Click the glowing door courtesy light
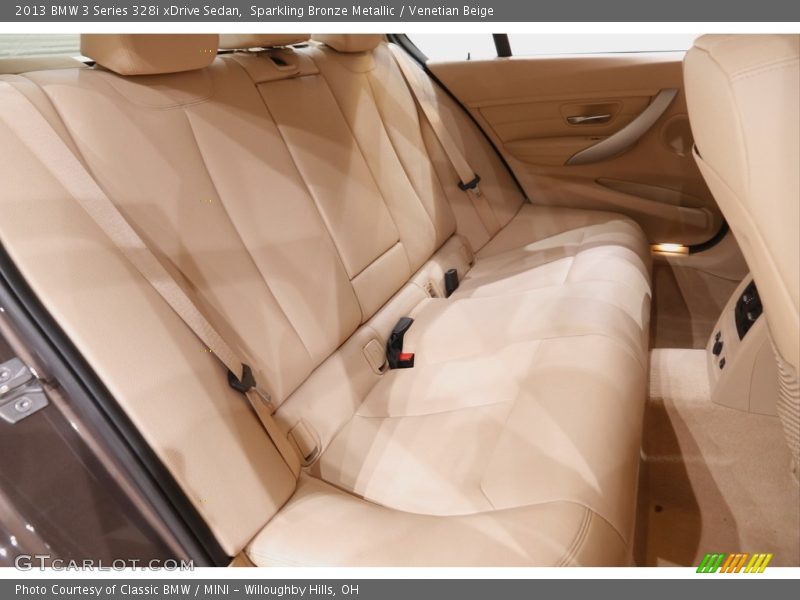 point(669,248)
